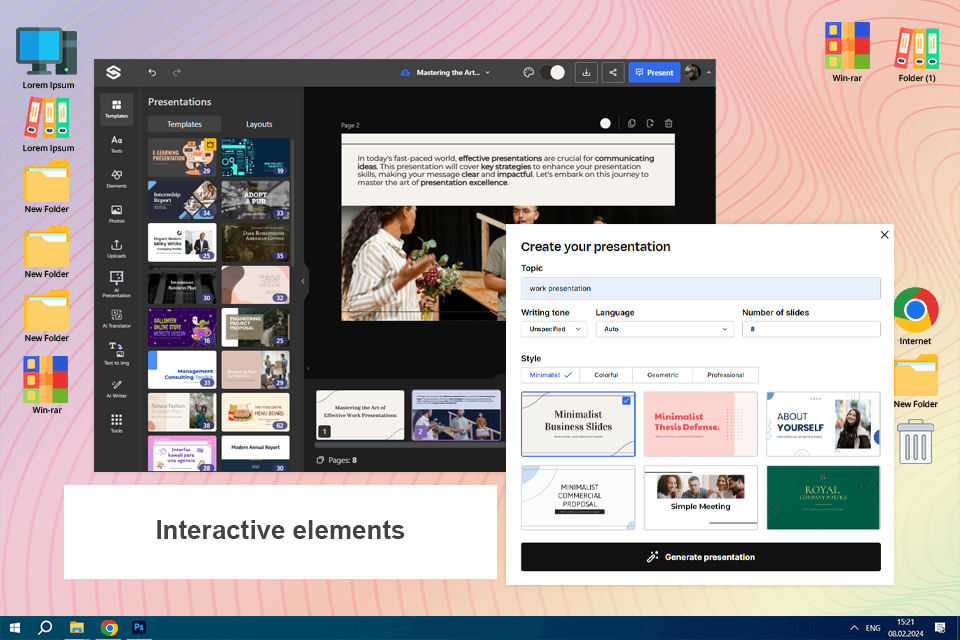Select slide 1 thumbnail in filmstrip
Image resolution: width=960 pixels, height=640 pixels.
click(x=360, y=415)
